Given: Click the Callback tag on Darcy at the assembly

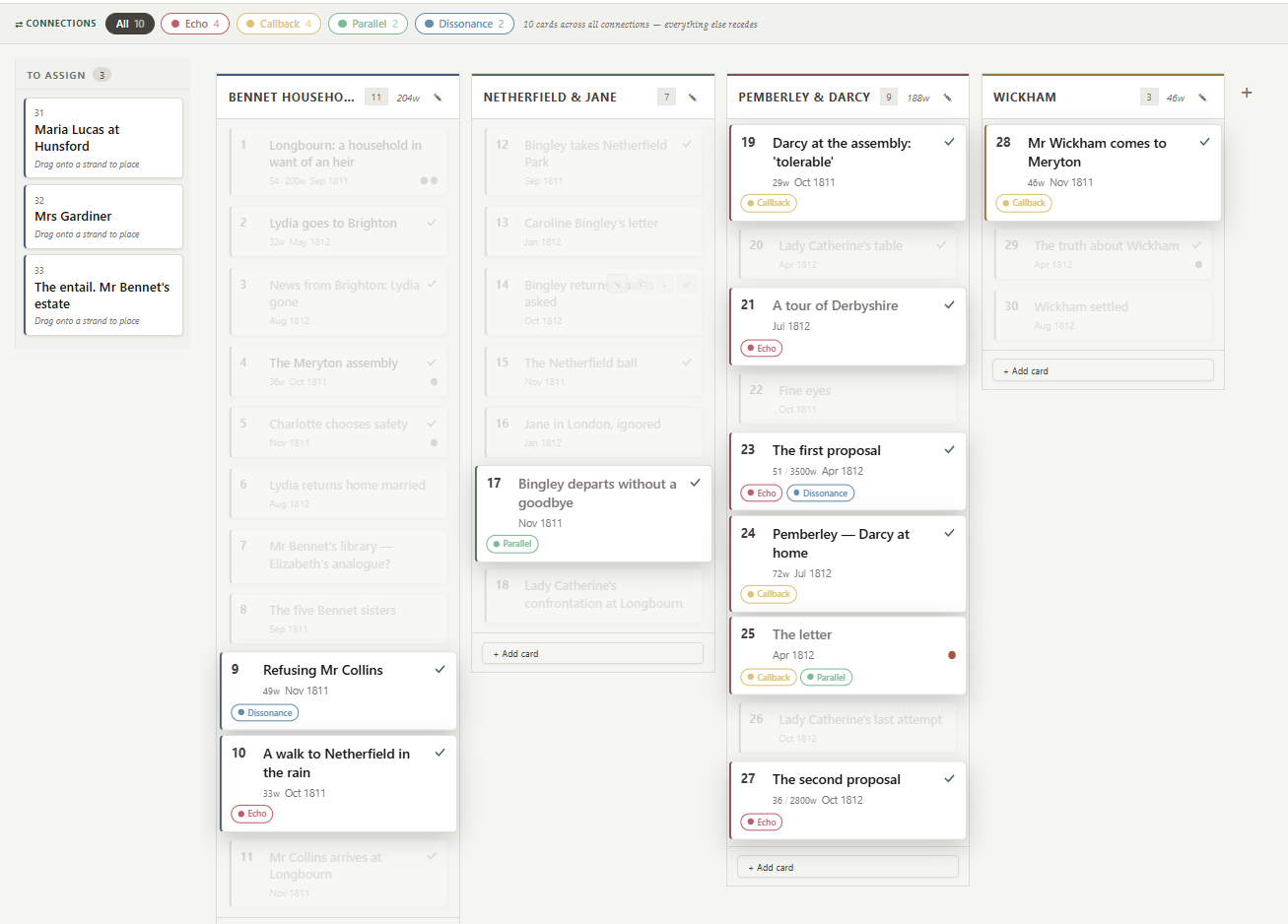Looking at the screenshot, I should (769, 203).
